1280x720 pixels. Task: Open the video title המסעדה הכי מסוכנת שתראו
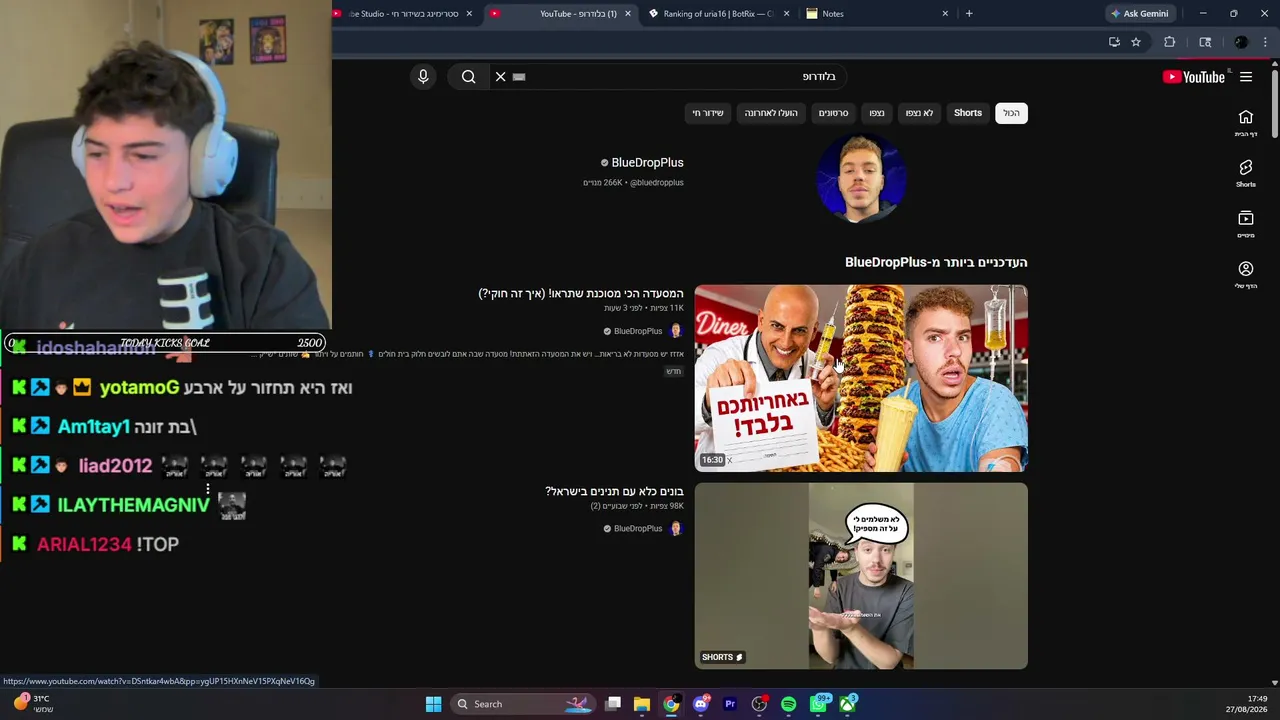click(x=581, y=294)
